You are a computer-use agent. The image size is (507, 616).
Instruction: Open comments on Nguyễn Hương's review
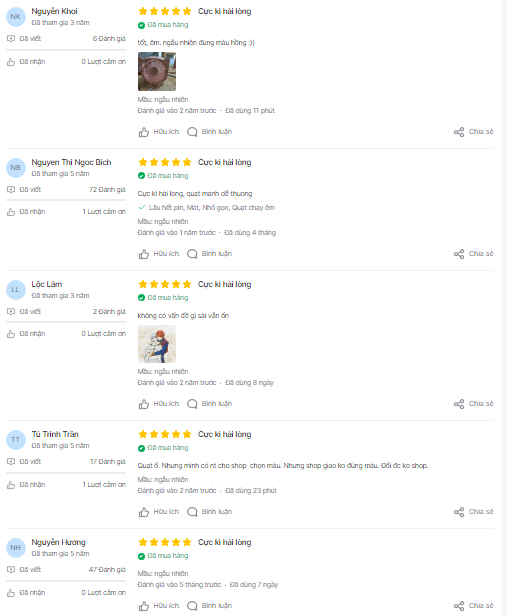[209, 606]
